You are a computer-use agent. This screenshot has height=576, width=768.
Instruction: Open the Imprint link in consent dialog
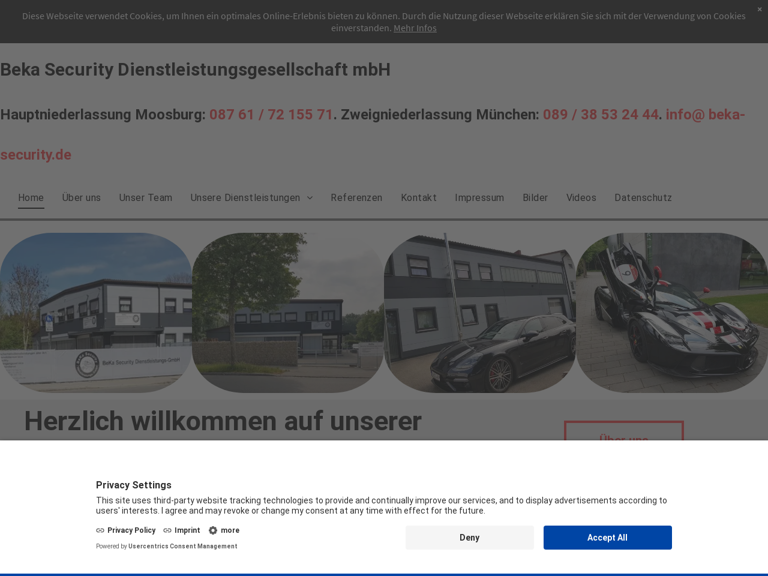point(187,531)
